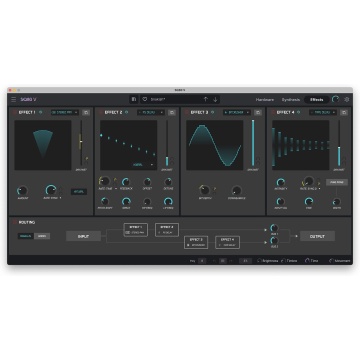
Task: Click the Time macro knob in status bar
Action: click(x=307, y=261)
